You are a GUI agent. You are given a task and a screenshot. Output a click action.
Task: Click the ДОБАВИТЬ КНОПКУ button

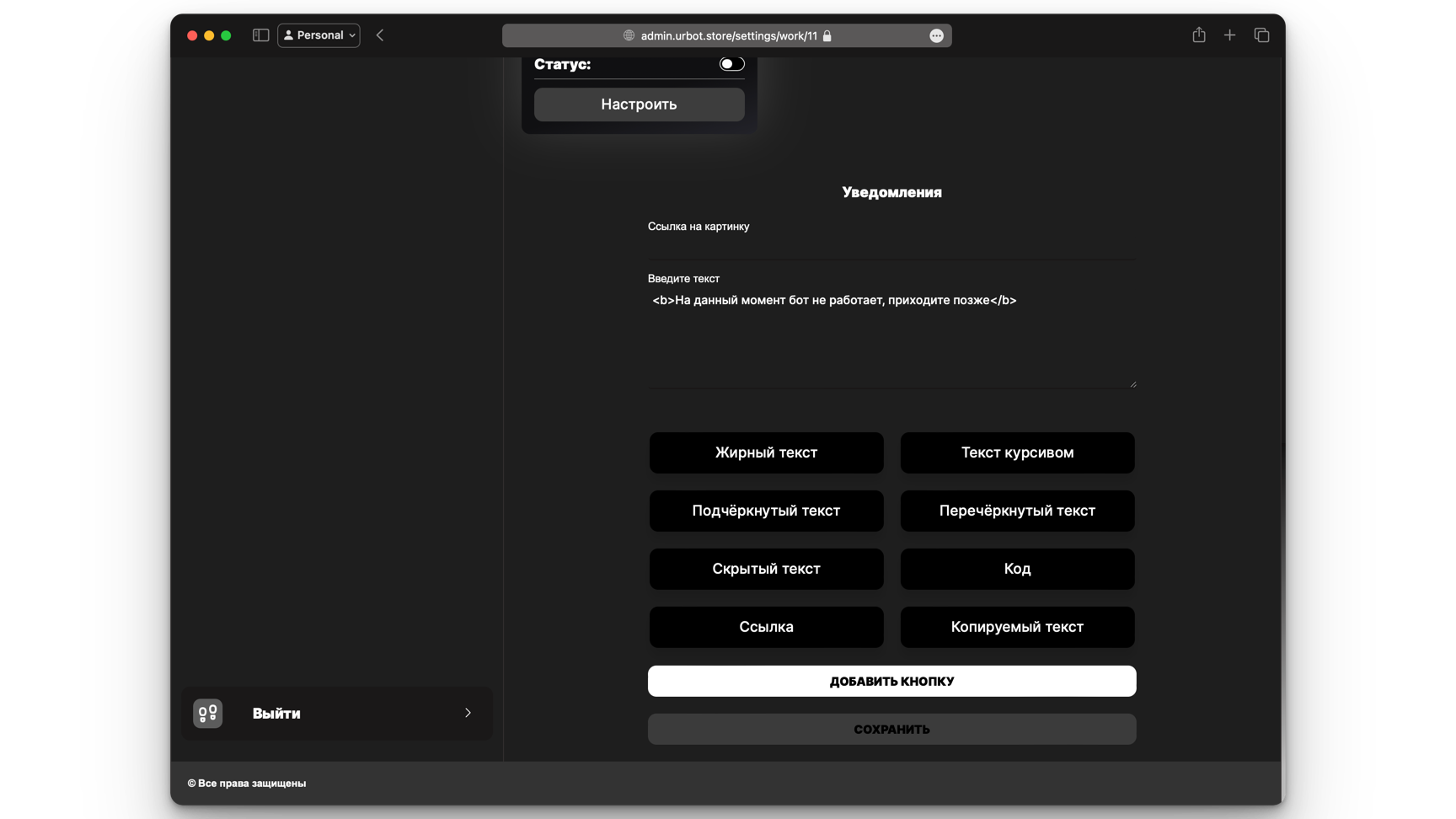891,681
